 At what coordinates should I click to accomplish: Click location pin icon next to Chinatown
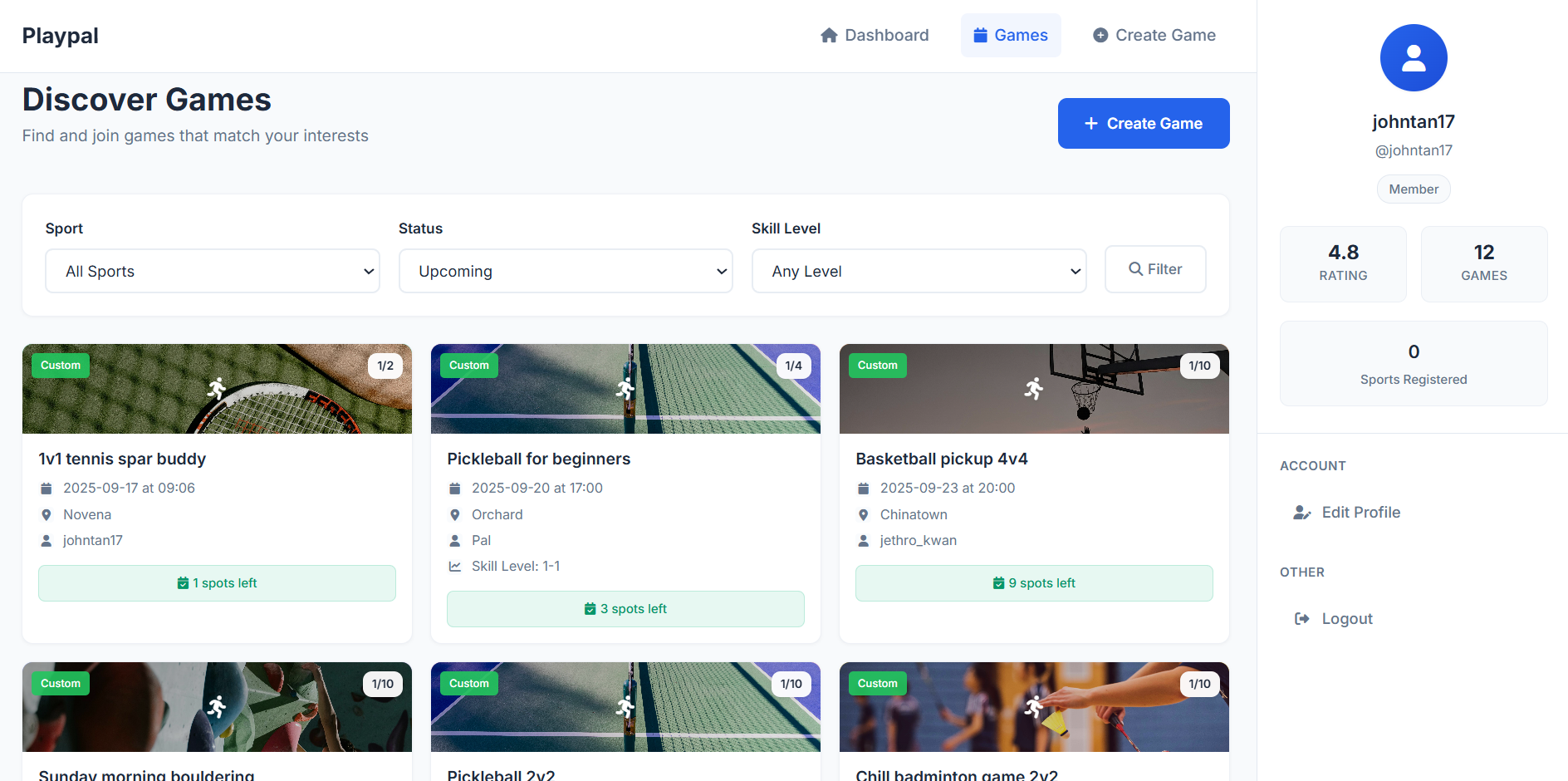pos(864,515)
